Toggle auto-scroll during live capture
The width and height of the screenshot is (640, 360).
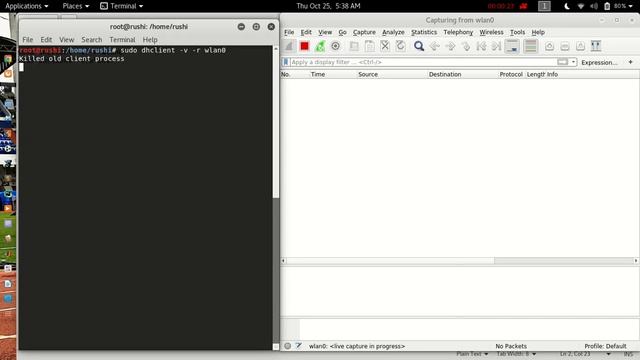click(x=512, y=46)
